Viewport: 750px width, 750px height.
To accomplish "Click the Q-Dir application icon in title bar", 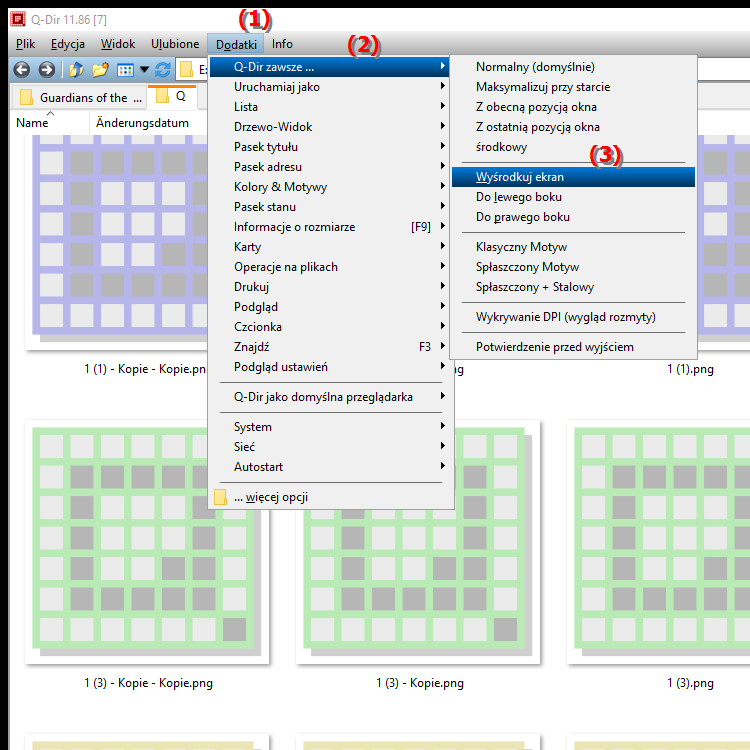I will click(x=18, y=19).
